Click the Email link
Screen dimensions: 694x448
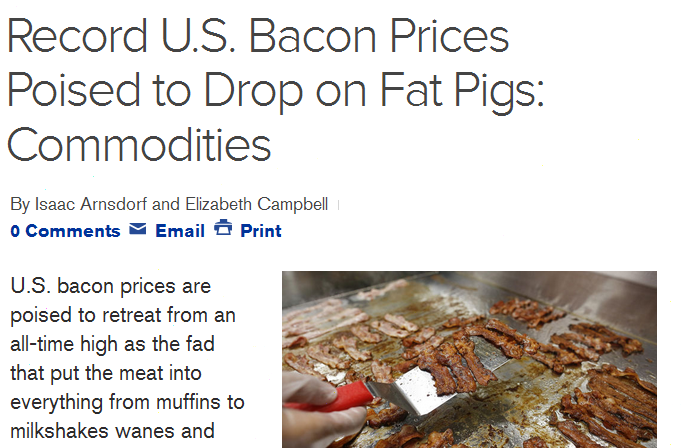coord(180,231)
